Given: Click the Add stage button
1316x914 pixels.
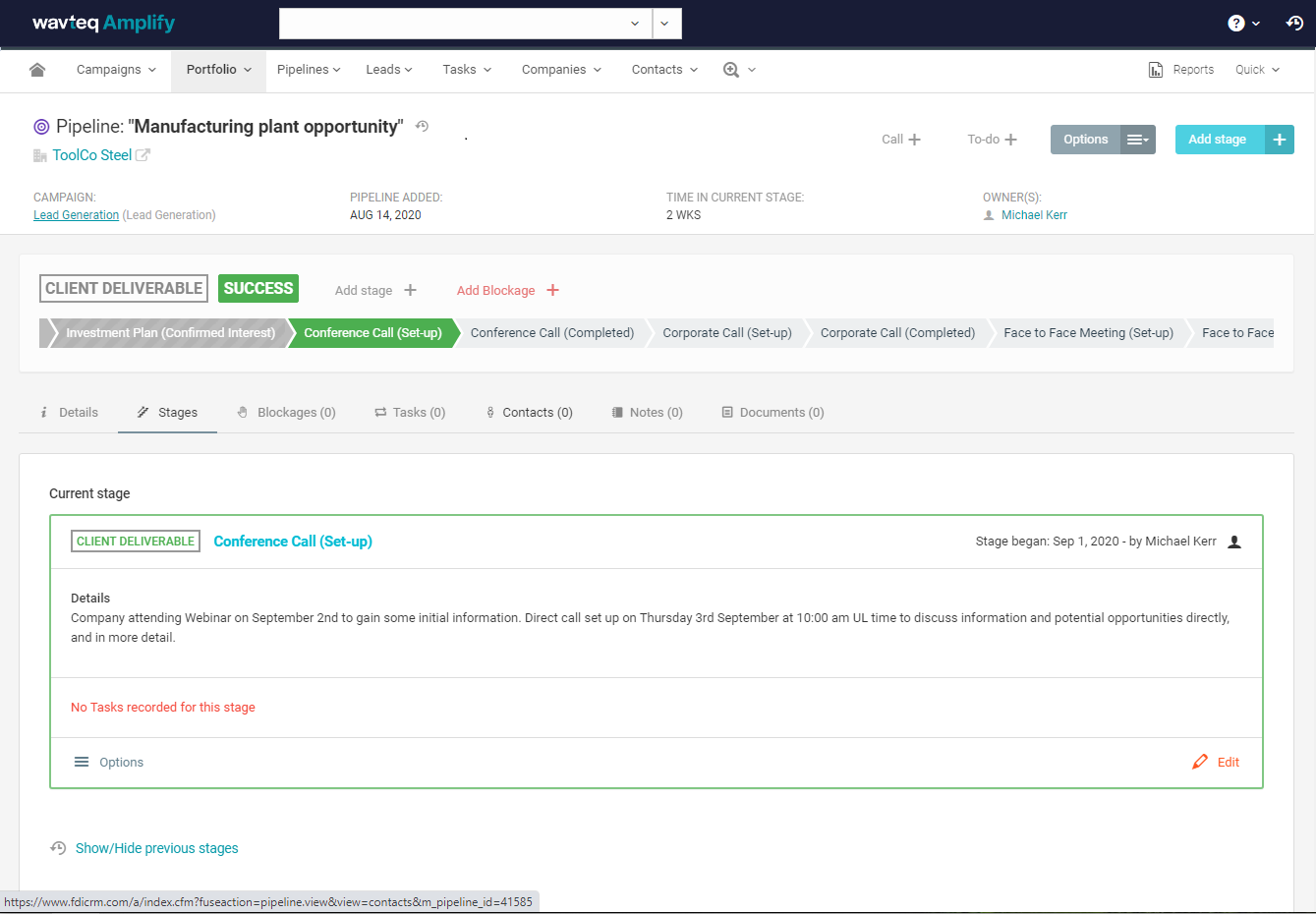Looking at the screenshot, I should click(1218, 139).
